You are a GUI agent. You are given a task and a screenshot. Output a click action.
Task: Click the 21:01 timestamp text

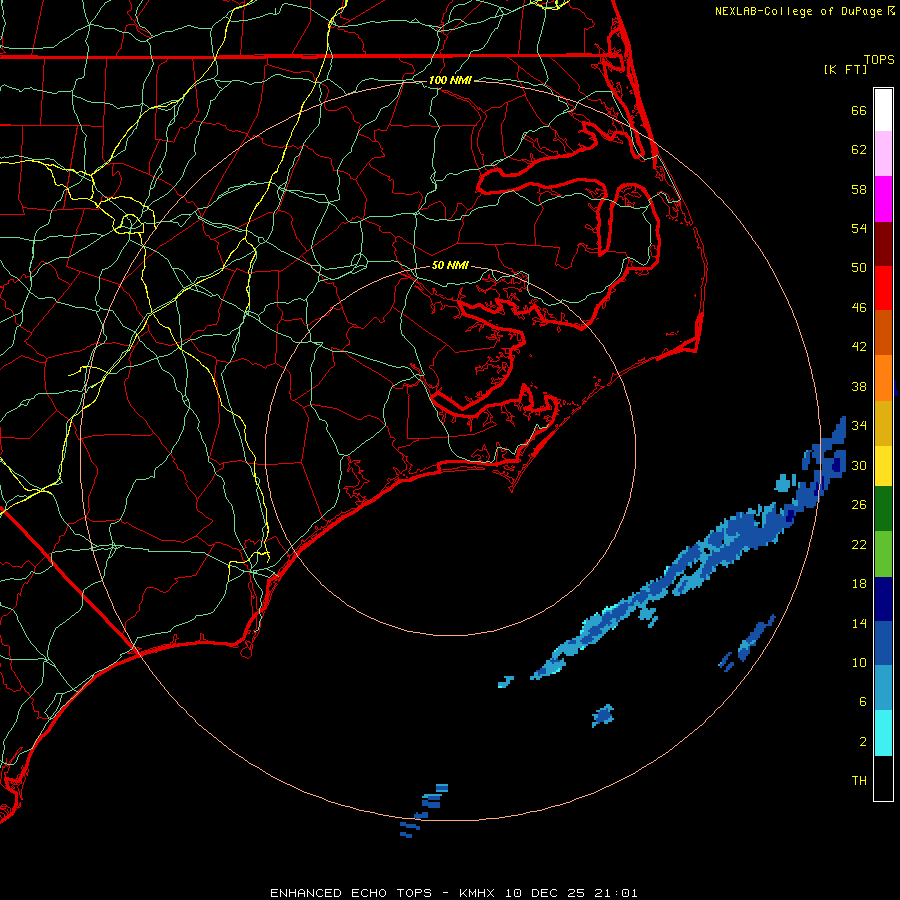coord(615,893)
